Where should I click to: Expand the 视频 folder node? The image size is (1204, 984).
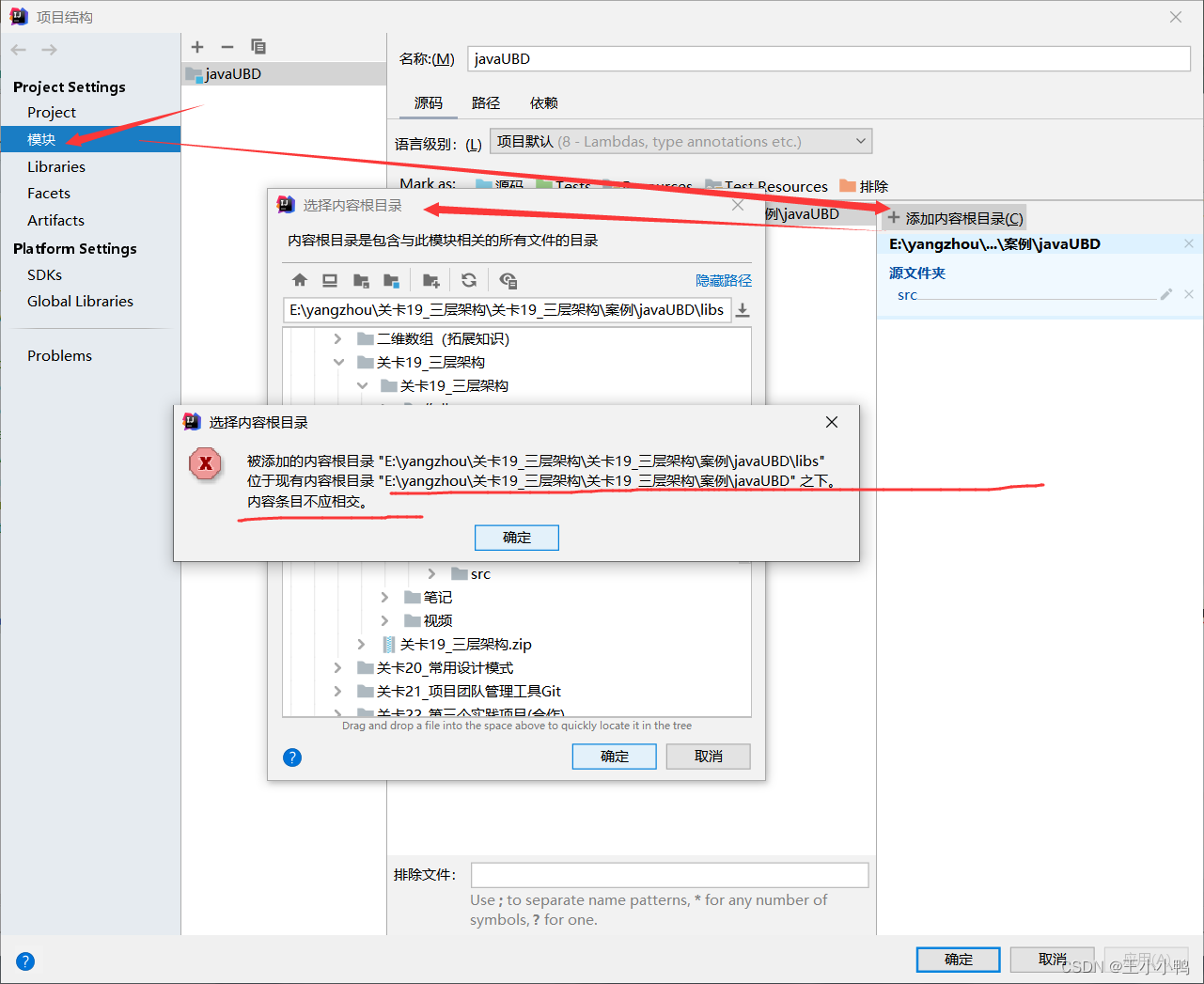[384, 620]
